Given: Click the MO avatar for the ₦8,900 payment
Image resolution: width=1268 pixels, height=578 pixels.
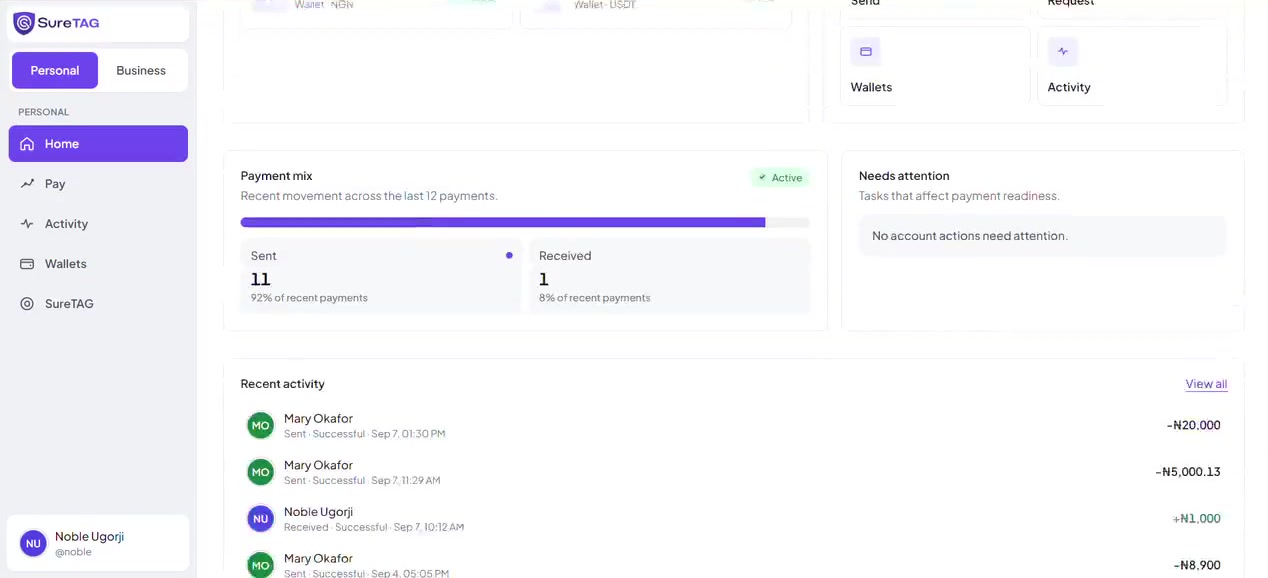Looking at the screenshot, I should click(261, 565).
